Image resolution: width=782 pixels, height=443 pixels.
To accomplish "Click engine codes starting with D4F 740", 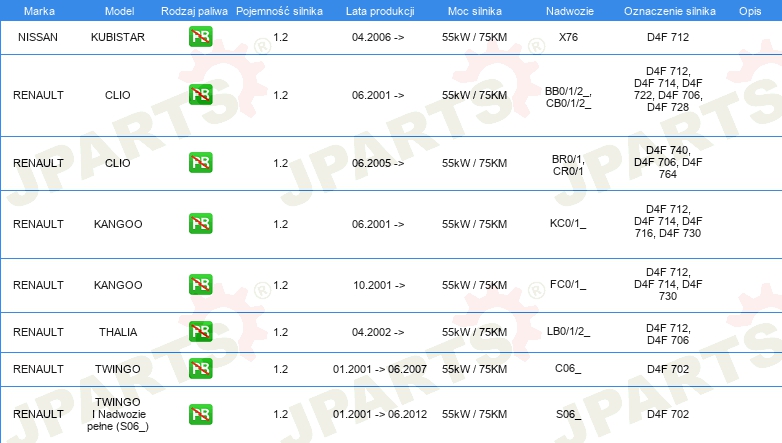I will pyautogui.click(x=668, y=162).
